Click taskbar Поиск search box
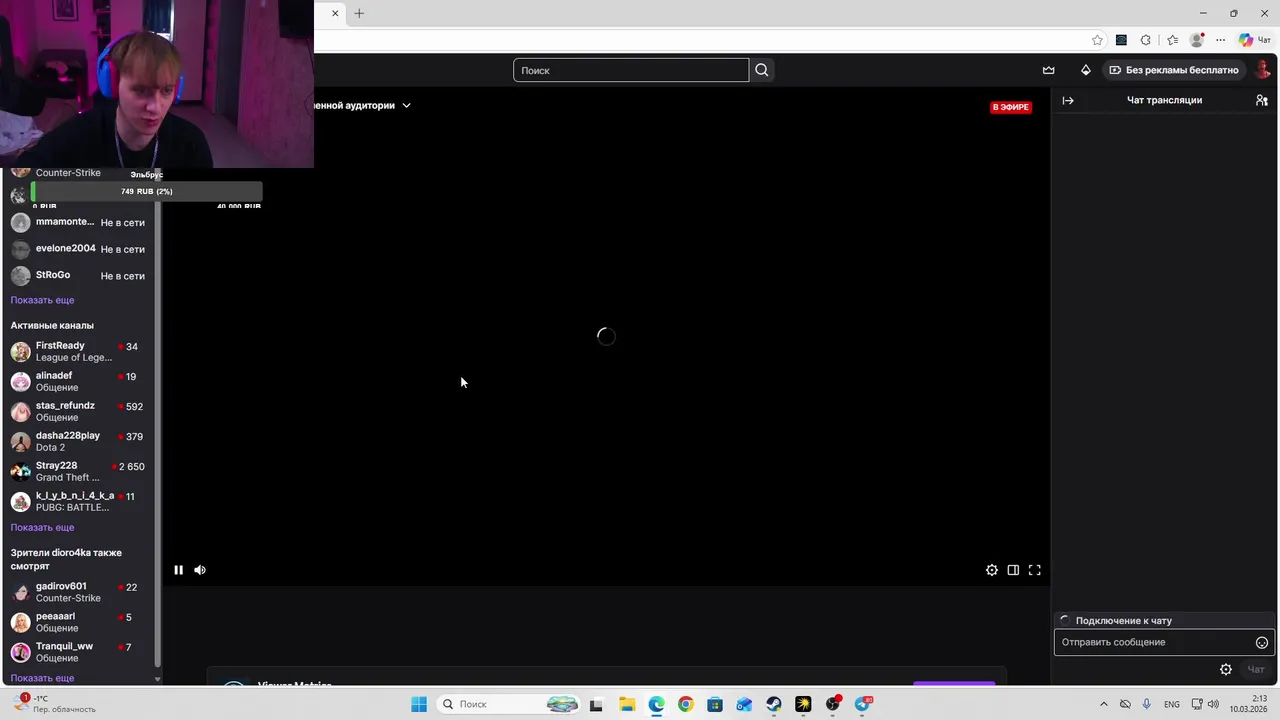 click(510, 704)
